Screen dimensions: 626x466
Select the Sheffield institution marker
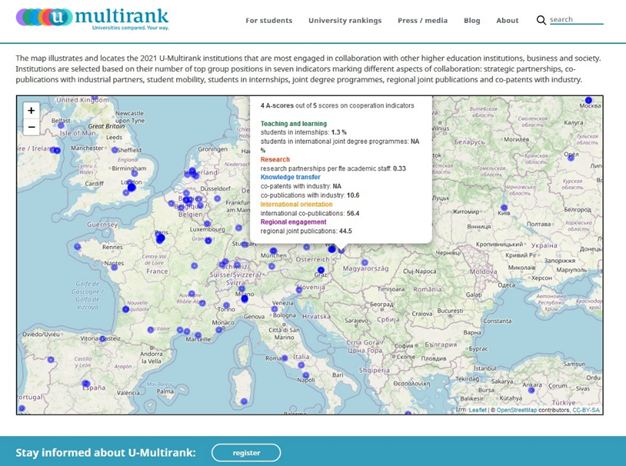pos(115,150)
